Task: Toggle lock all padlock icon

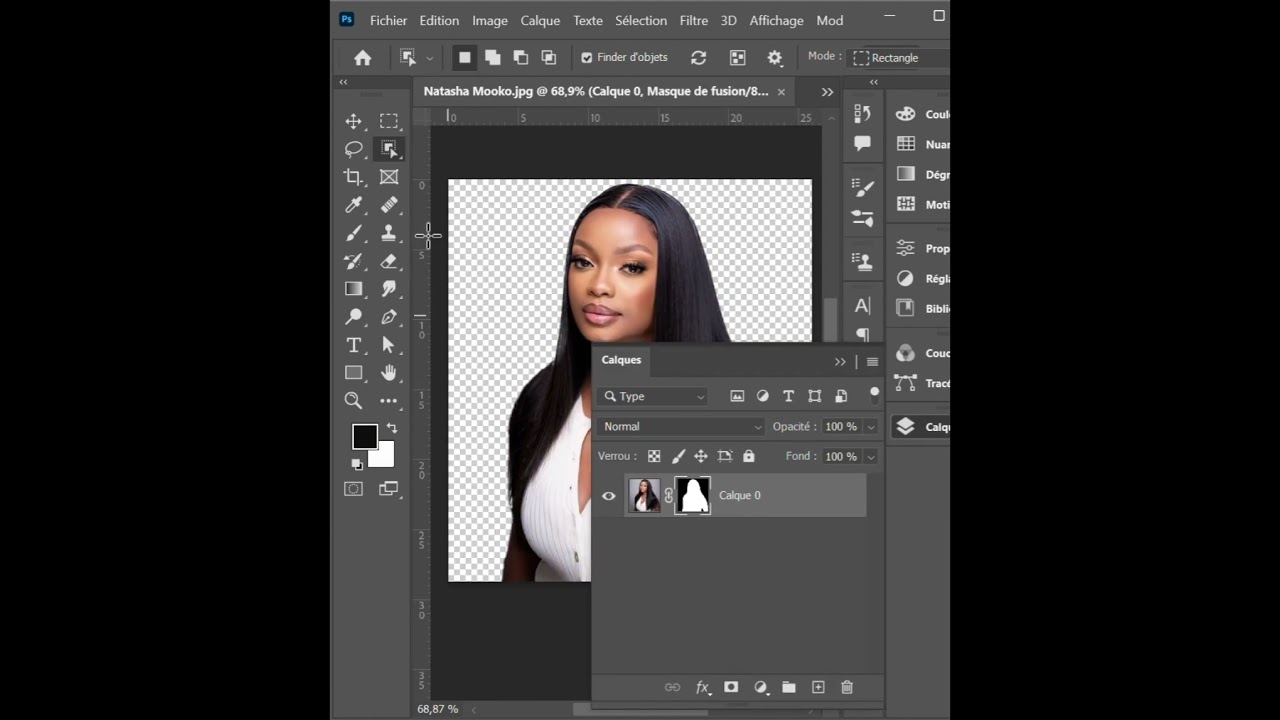Action: coord(748,456)
